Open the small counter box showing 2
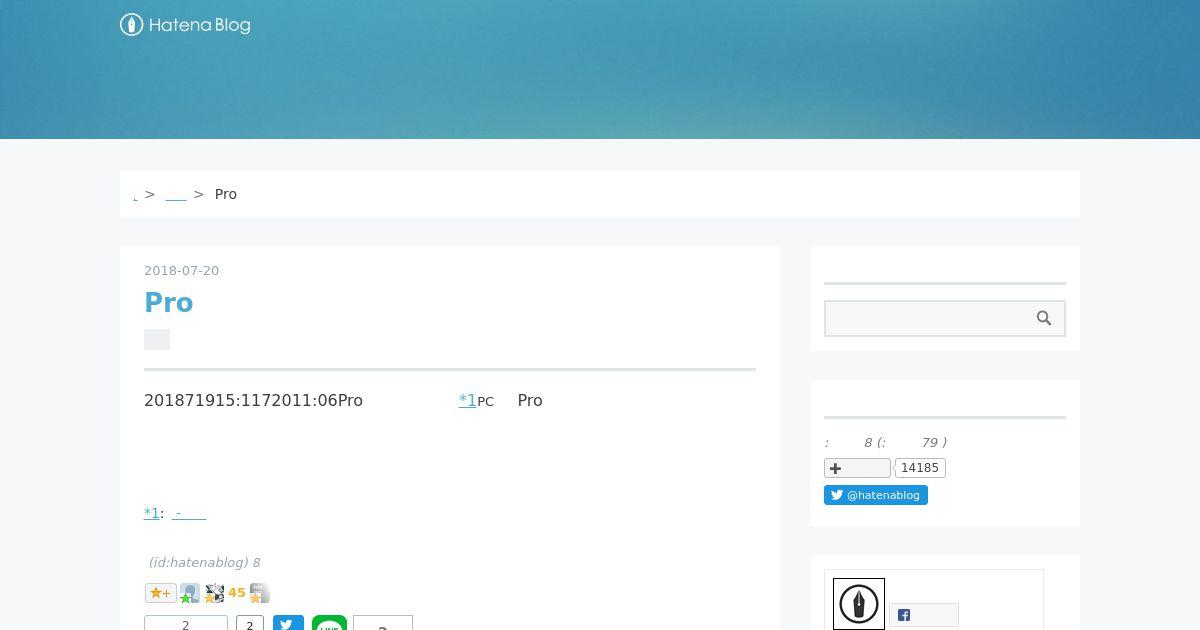Image resolution: width=1200 pixels, height=630 pixels. tap(249, 623)
